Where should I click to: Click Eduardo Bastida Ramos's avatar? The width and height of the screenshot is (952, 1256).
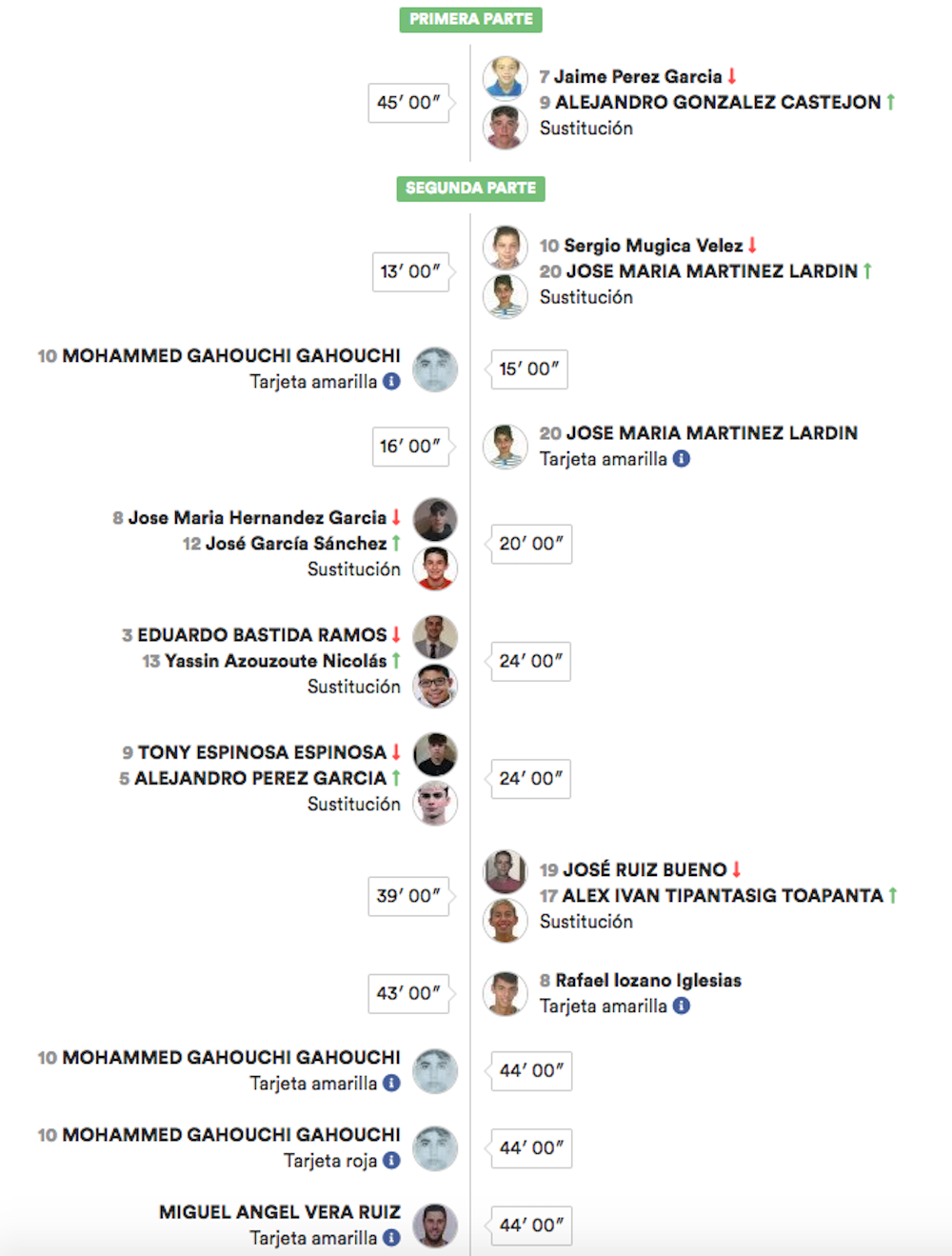point(435,637)
